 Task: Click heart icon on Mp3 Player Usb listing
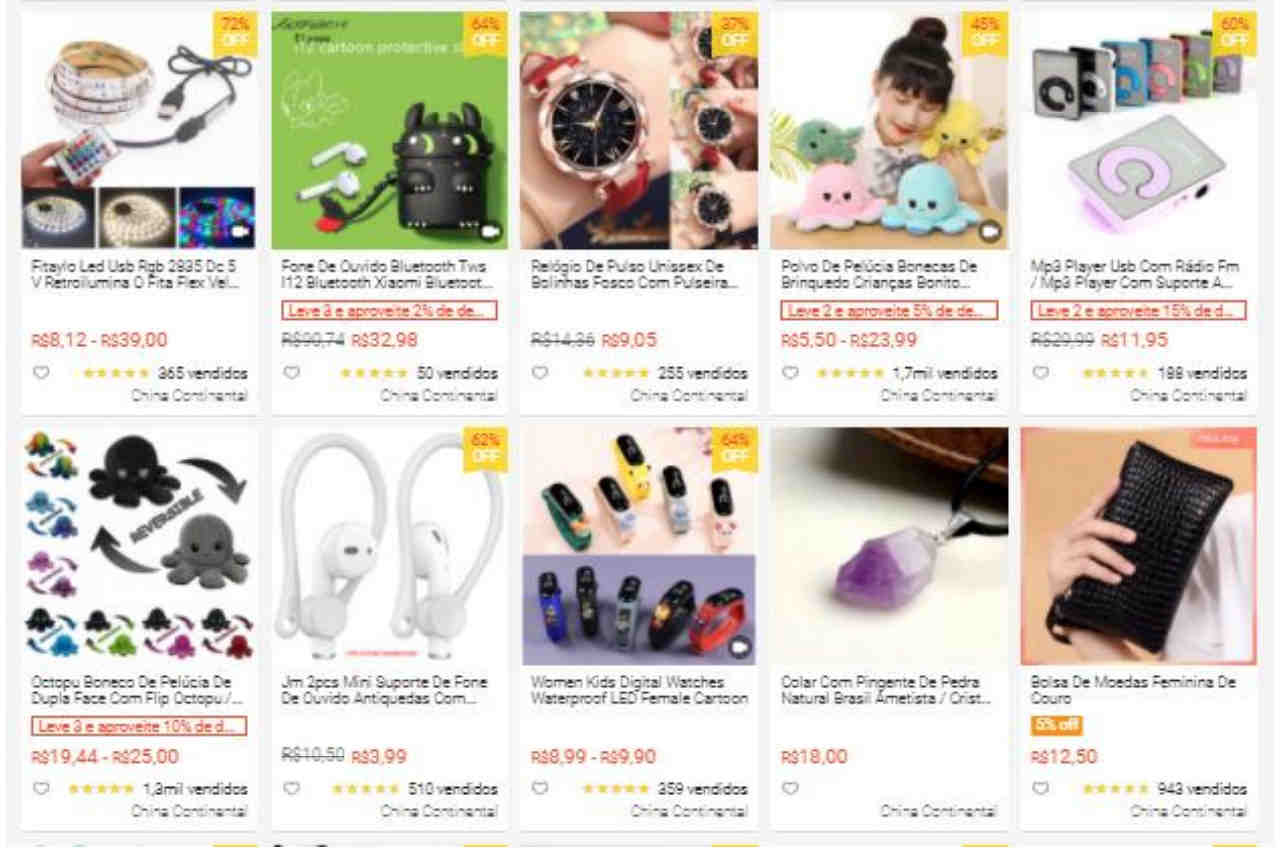[1040, 373]
